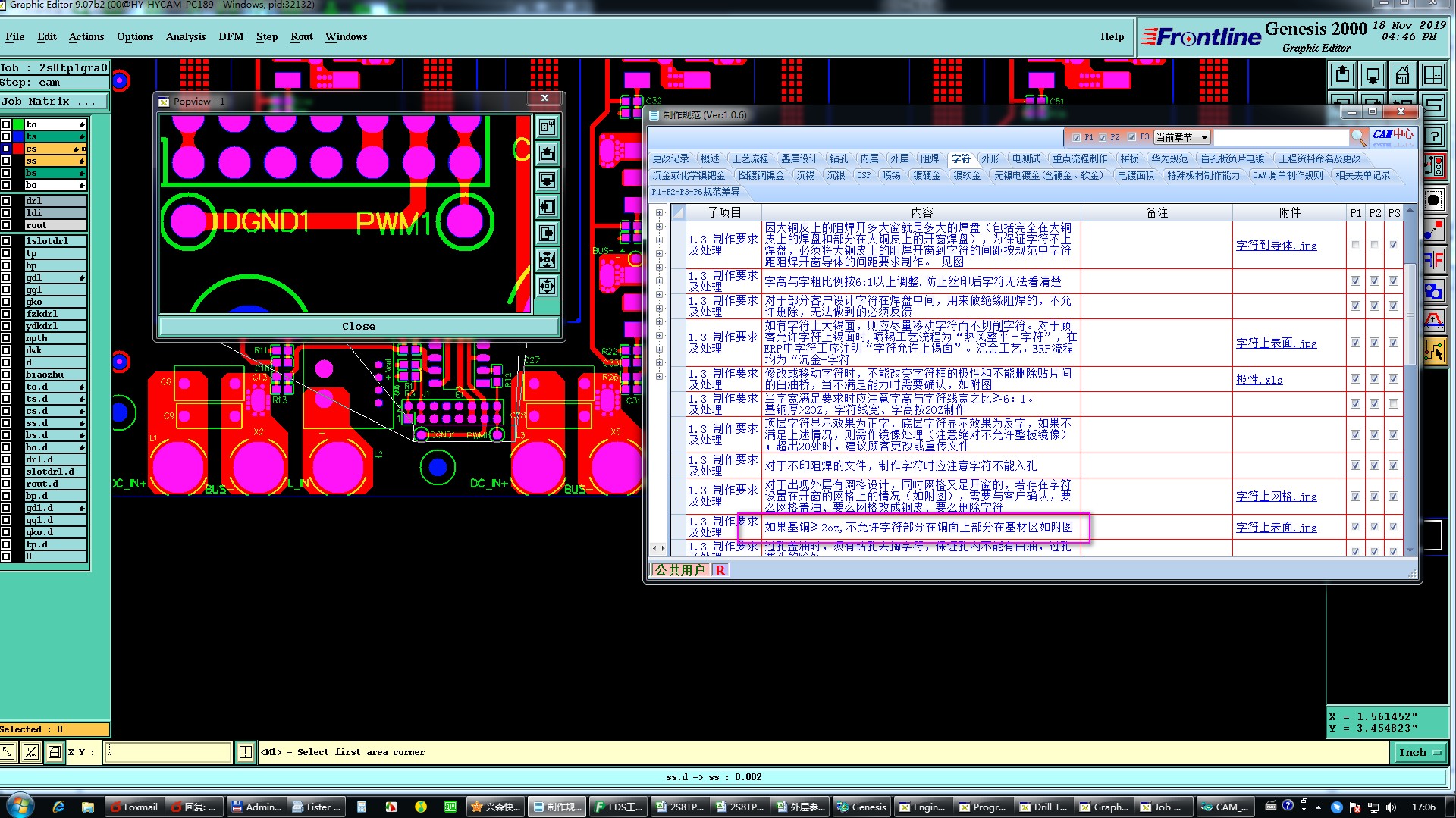The height and width of the screenshot is (818, 1456).
Task: Open the Analysis menu
Action: coord(186,36)
